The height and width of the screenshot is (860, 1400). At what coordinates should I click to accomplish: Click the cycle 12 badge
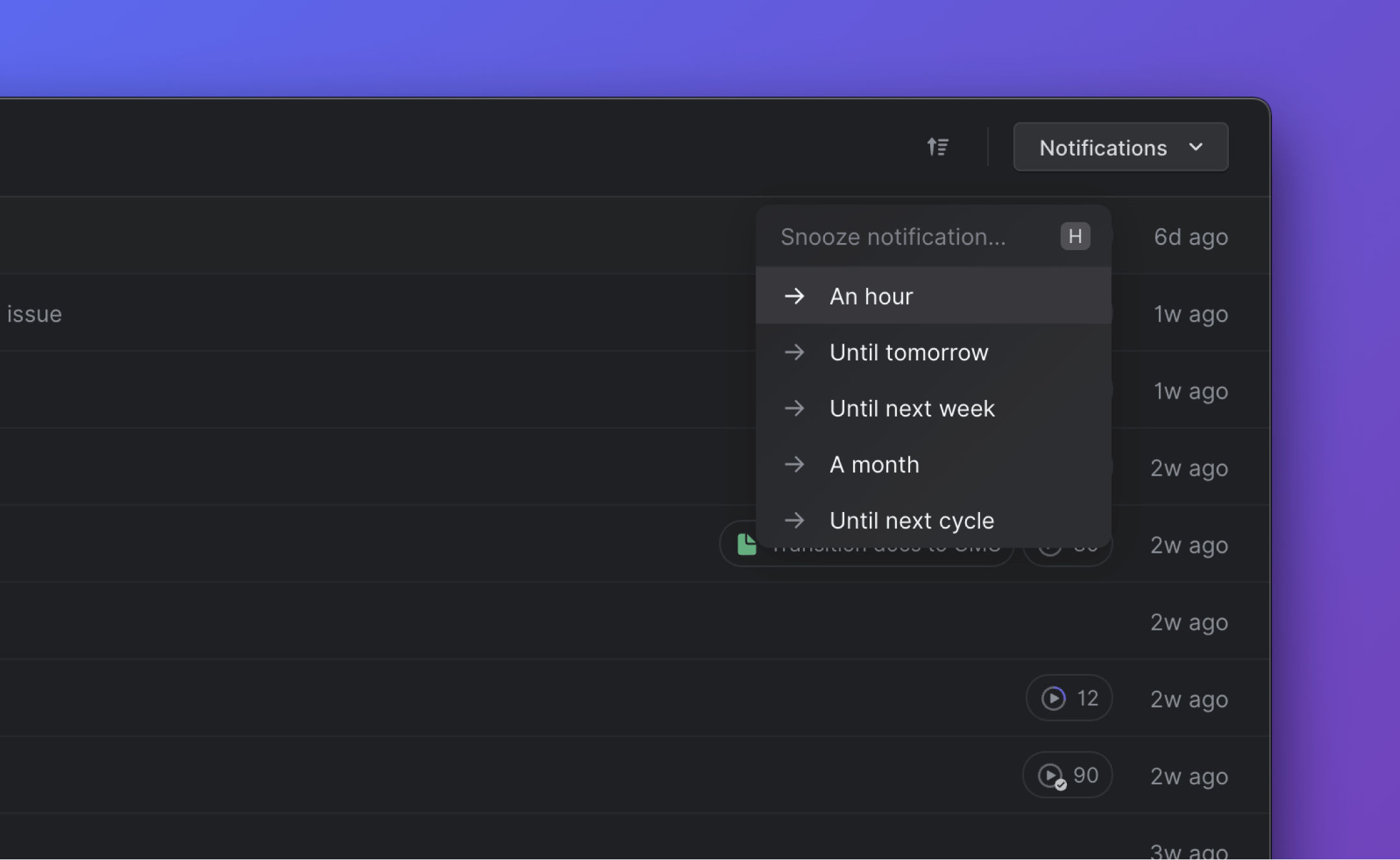[x=1069, y=698]
